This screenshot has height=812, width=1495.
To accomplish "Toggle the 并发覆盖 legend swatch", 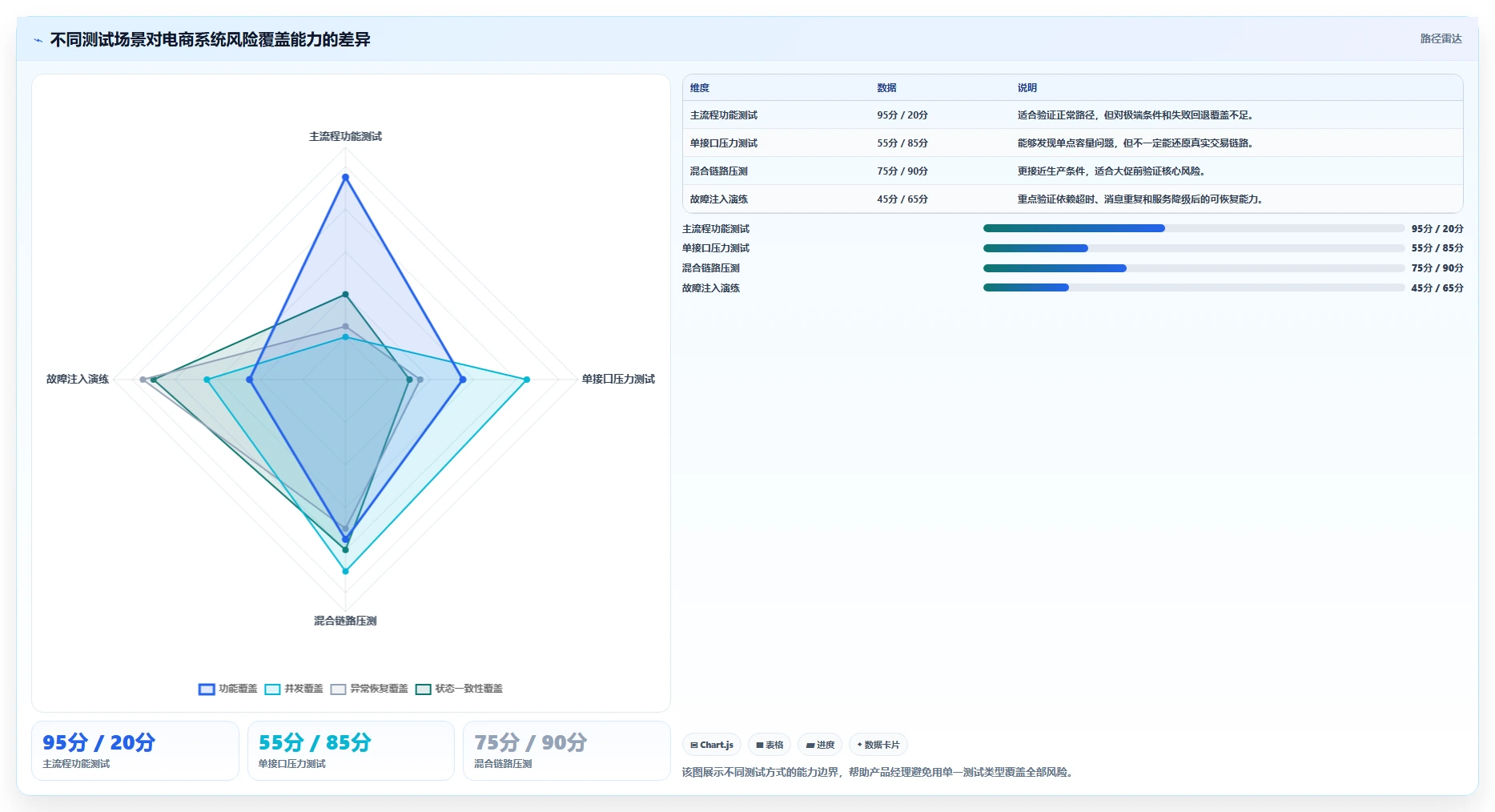I will [272, 689].
